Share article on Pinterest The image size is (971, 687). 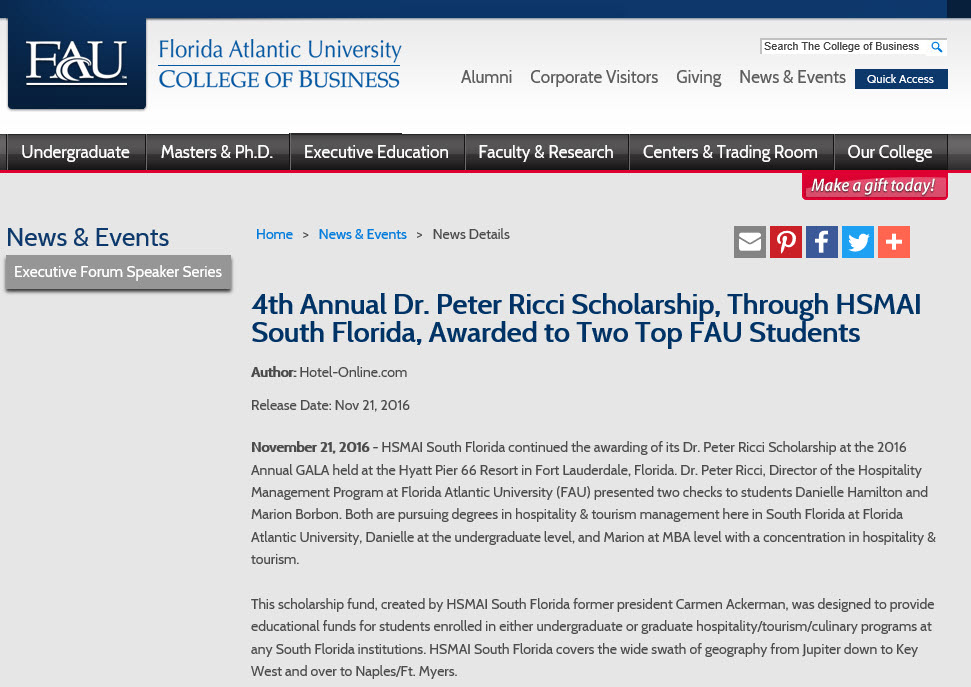coord(786,242)
